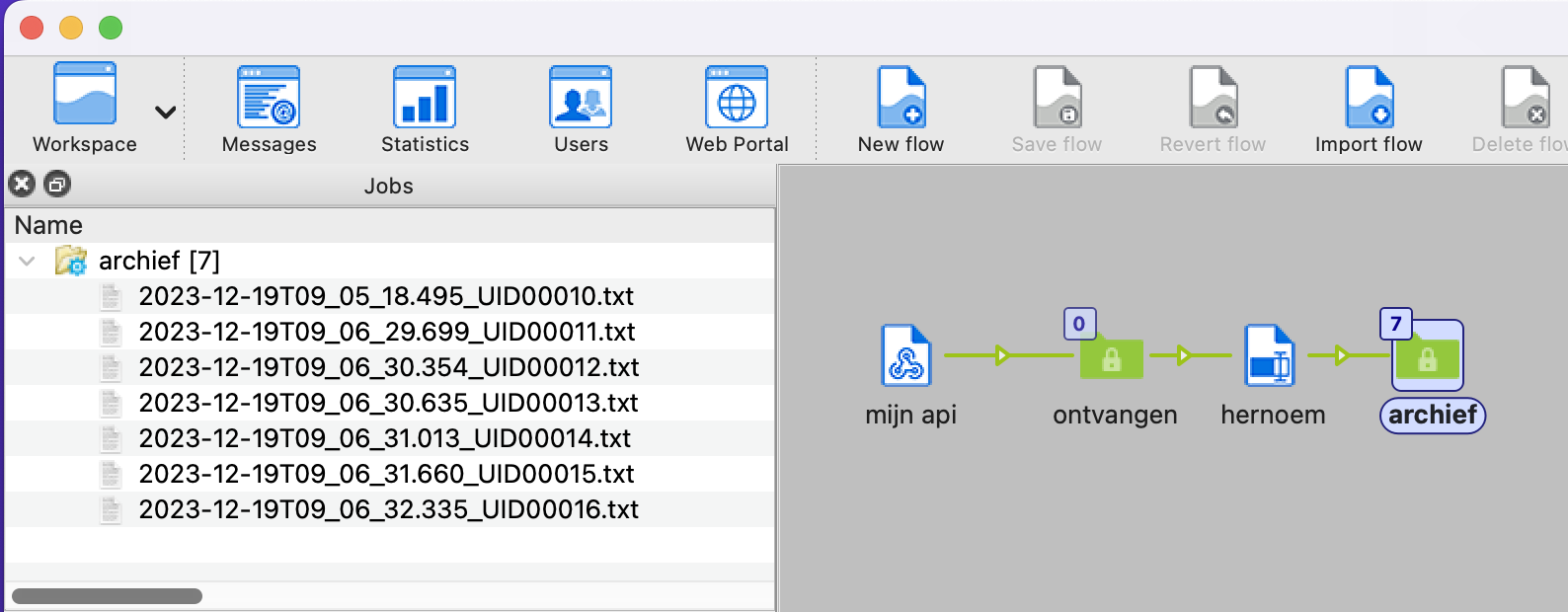Select the archief [7] folder row
1568x612 pixels.
click(390, 261)
